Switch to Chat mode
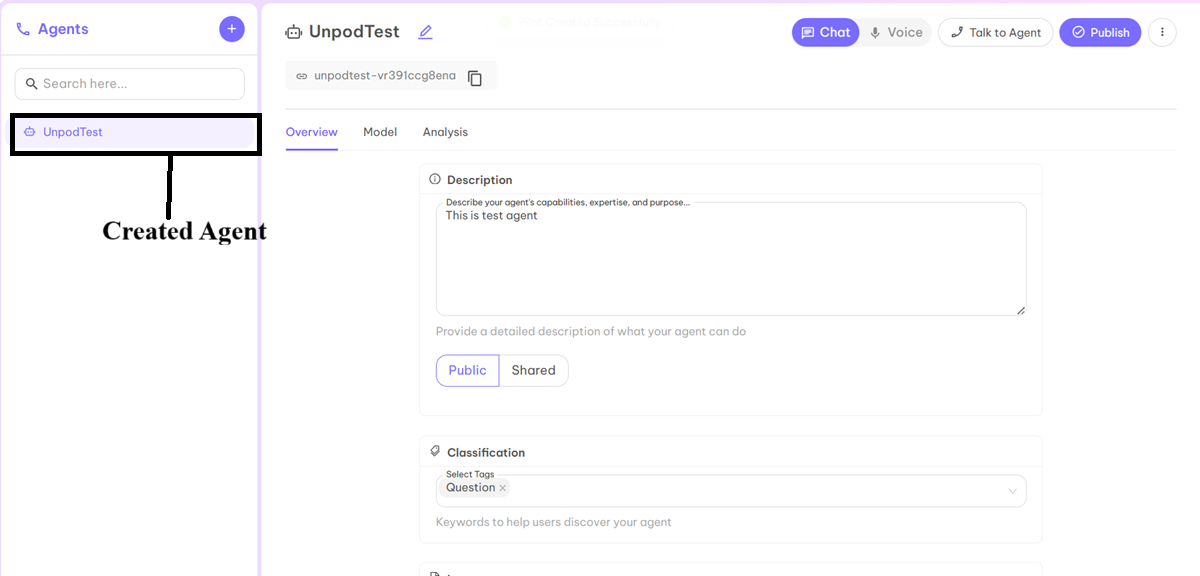Screen dimensions: 1200x576 click(826, 32)
